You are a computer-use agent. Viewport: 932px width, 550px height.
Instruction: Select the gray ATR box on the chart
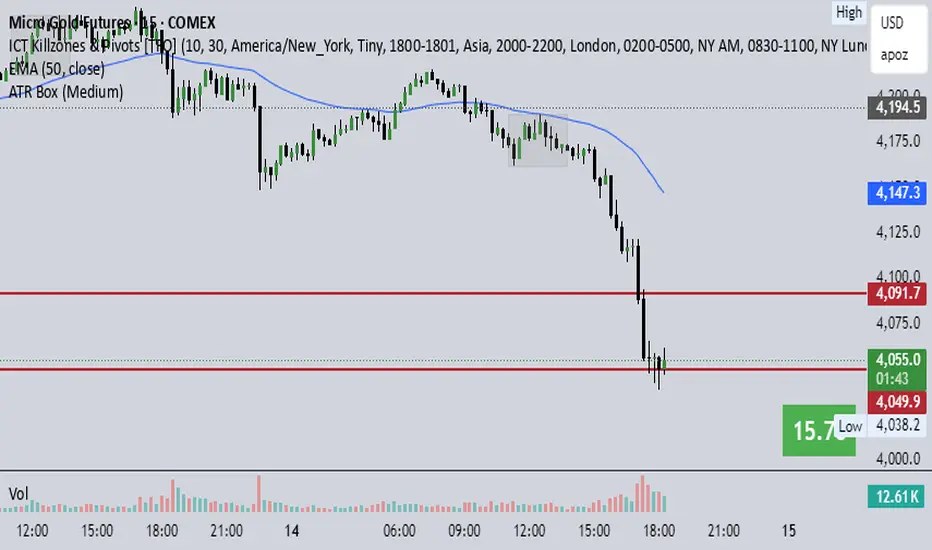coord(538,140)
